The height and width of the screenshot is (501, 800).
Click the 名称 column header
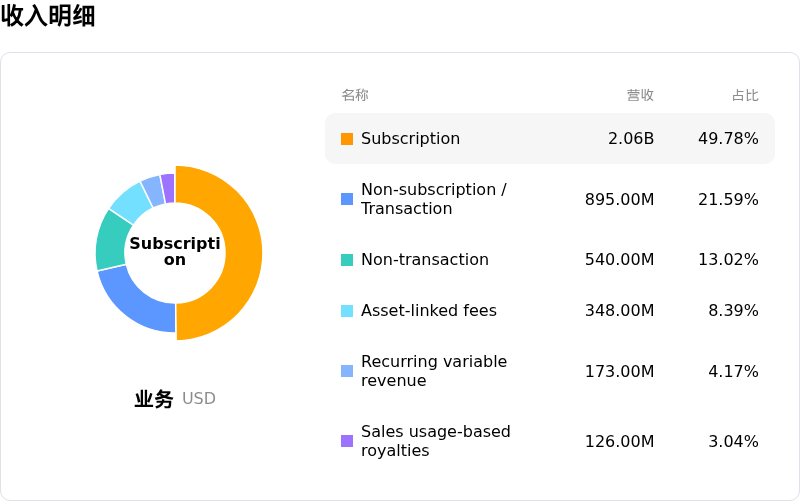click(355, 95)
